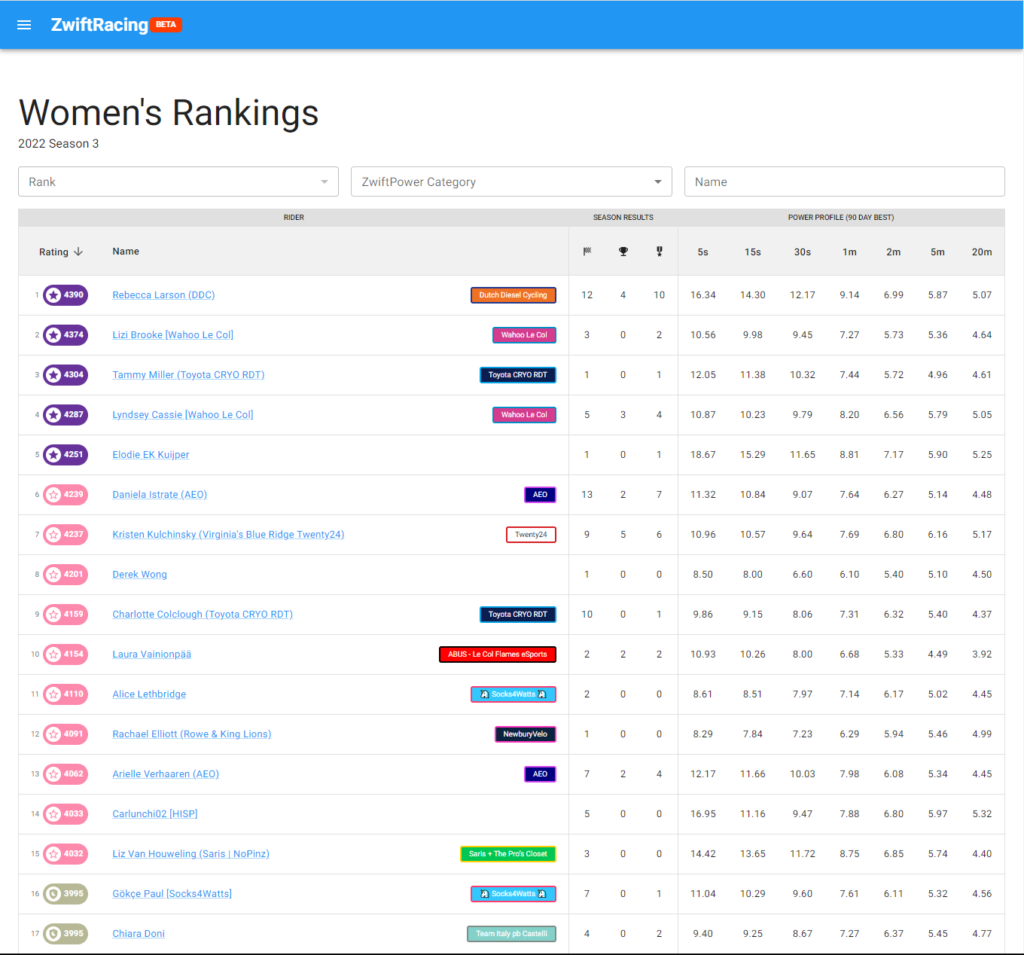The height and width of the screenshot is (955, 1024).
Task: Click the ABUS - Le Col Flames eSports tag
Action: click(x=497, y=655)
